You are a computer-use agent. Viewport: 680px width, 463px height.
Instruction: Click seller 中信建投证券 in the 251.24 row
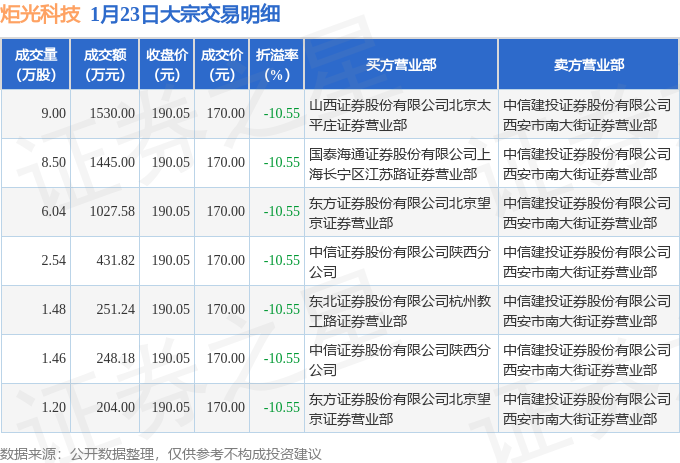coord(587,311)
